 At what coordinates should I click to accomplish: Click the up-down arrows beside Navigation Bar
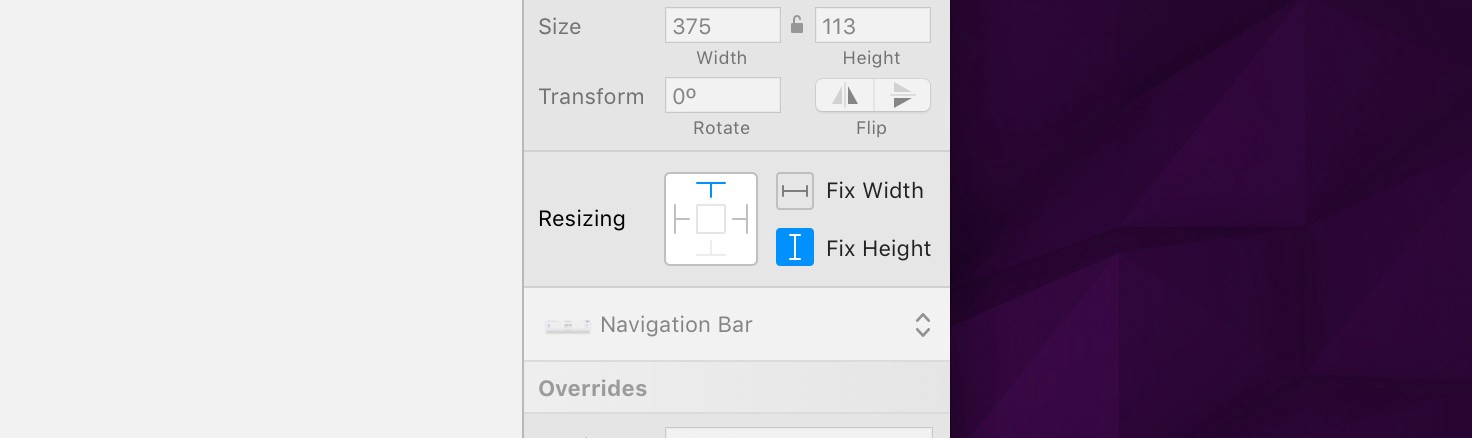pyautogui.click(x=923, y=325)
